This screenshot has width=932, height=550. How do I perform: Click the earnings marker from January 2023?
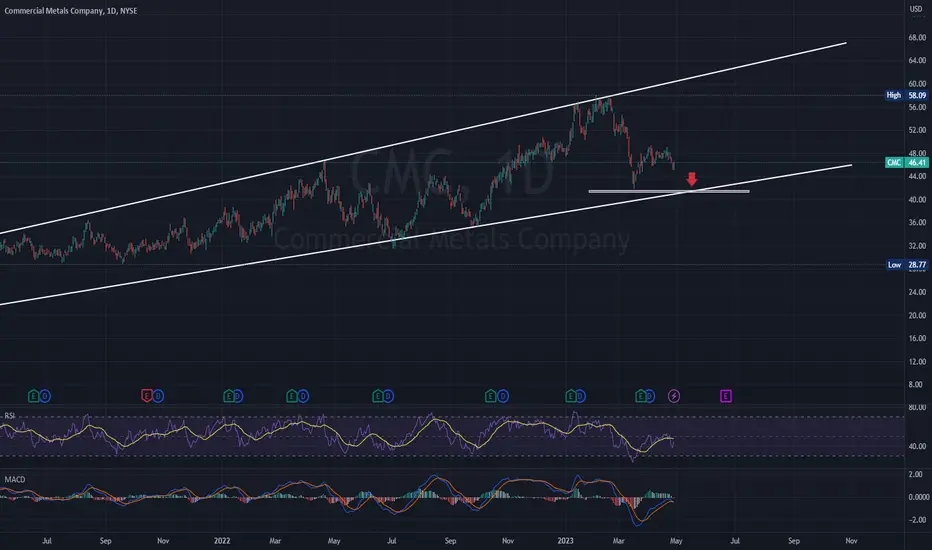pos(571,396)
